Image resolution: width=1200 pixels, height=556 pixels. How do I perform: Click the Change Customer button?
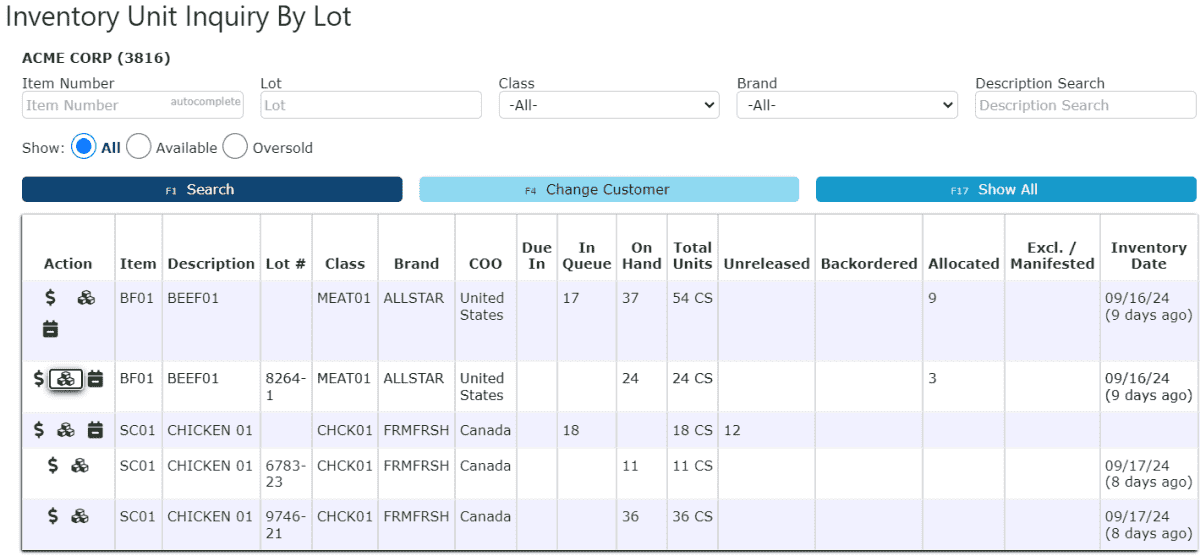pos(609,190)
